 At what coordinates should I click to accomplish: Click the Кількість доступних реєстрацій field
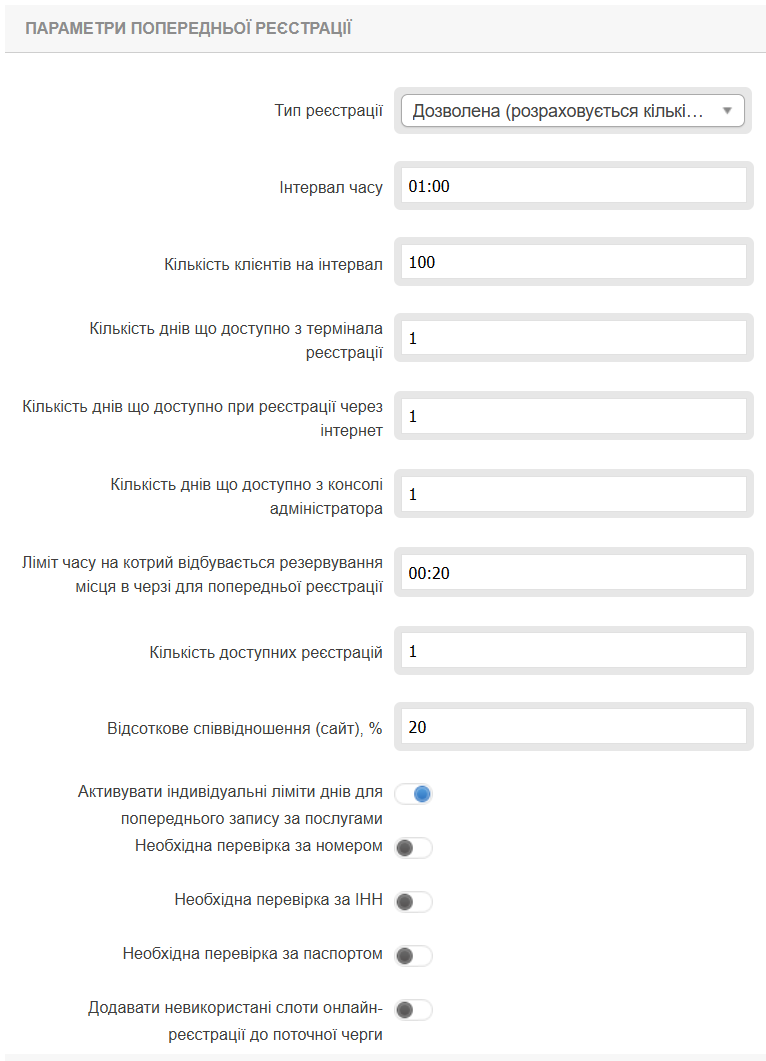[573, 651]
